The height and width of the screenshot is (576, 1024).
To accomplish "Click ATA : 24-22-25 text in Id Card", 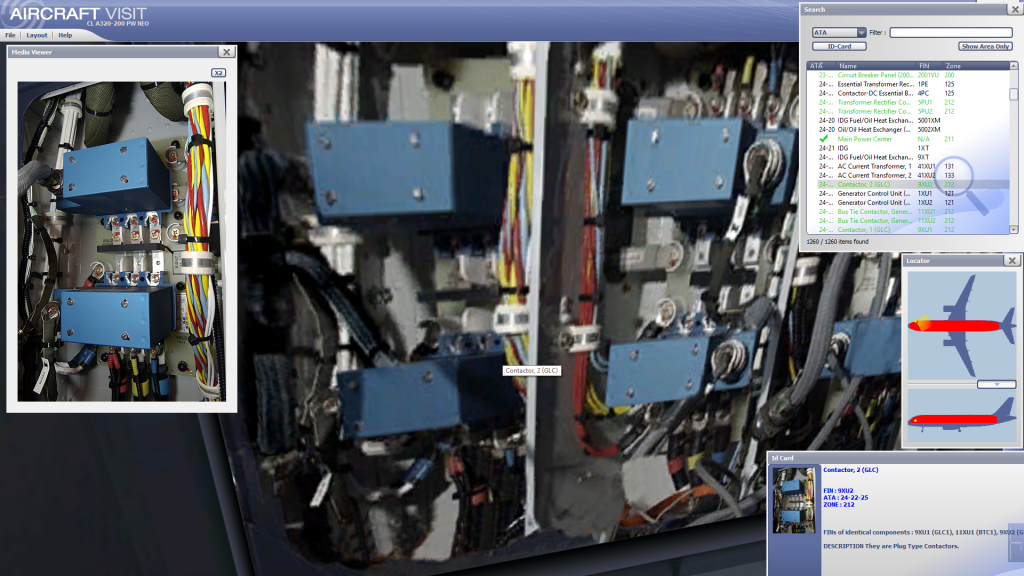I will pyautogui.click(x=846, y=498).
